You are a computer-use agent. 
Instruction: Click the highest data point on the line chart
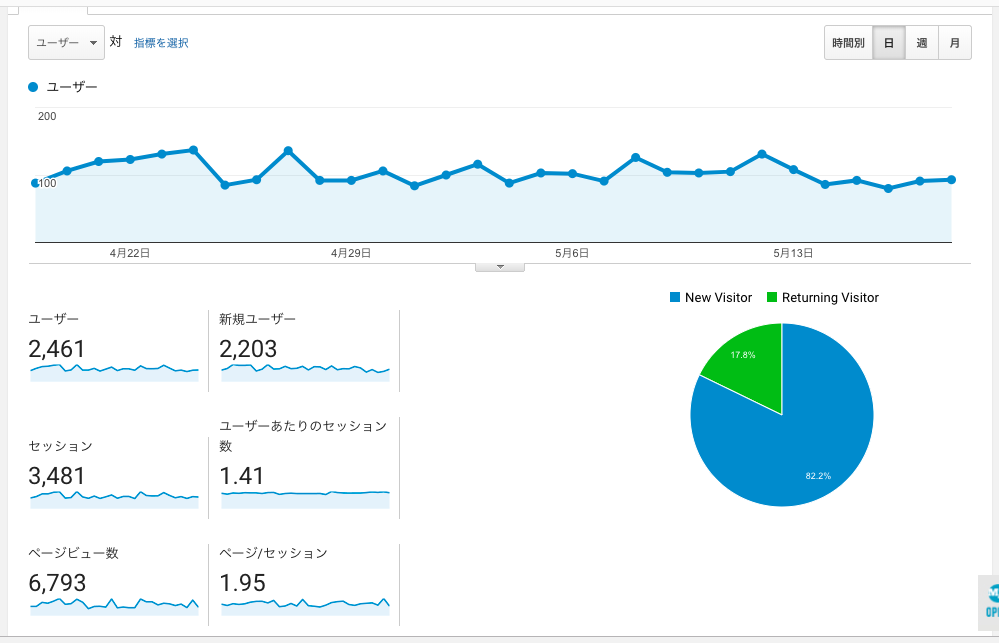coord(193,150)
